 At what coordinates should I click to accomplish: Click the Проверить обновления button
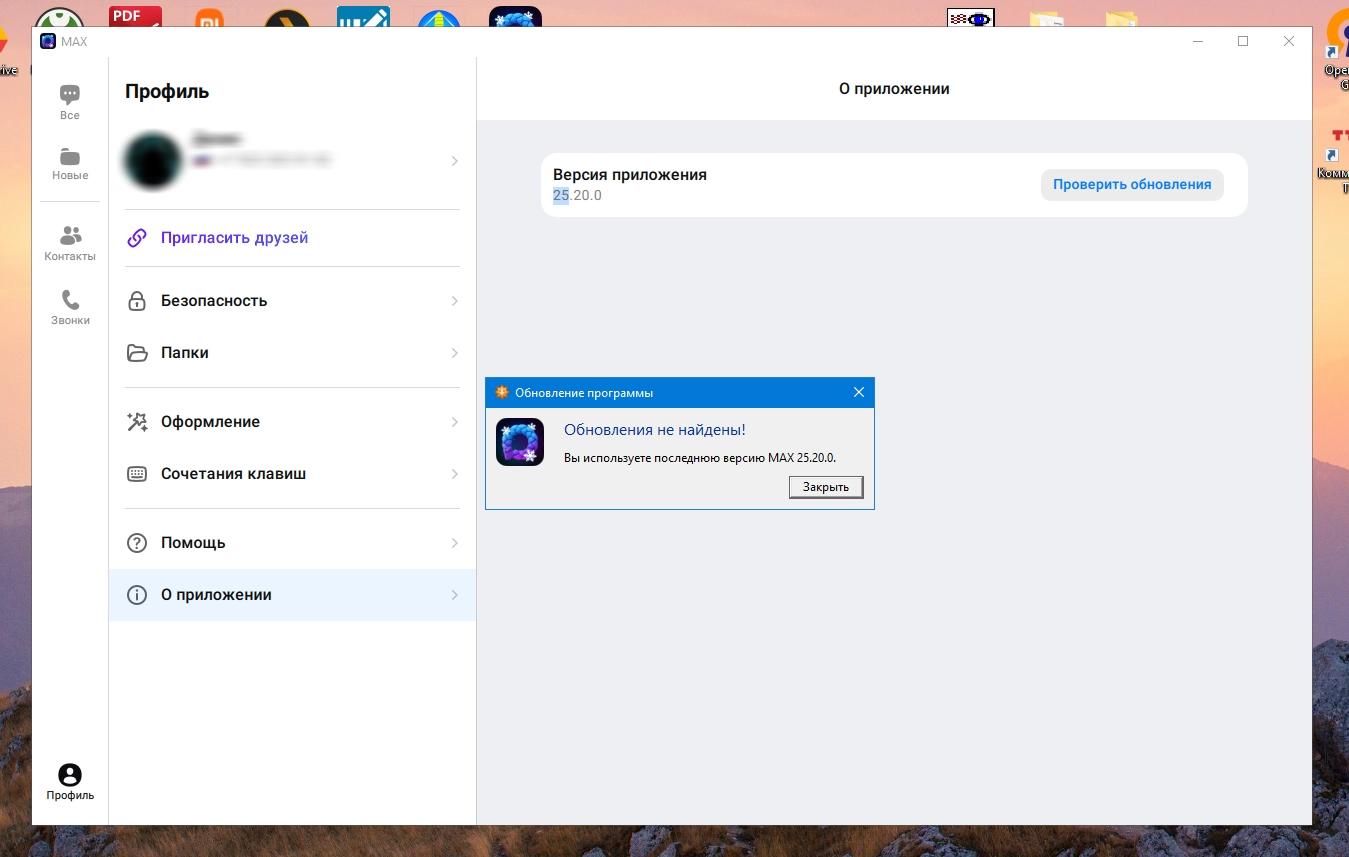(x=1132, y=185)
